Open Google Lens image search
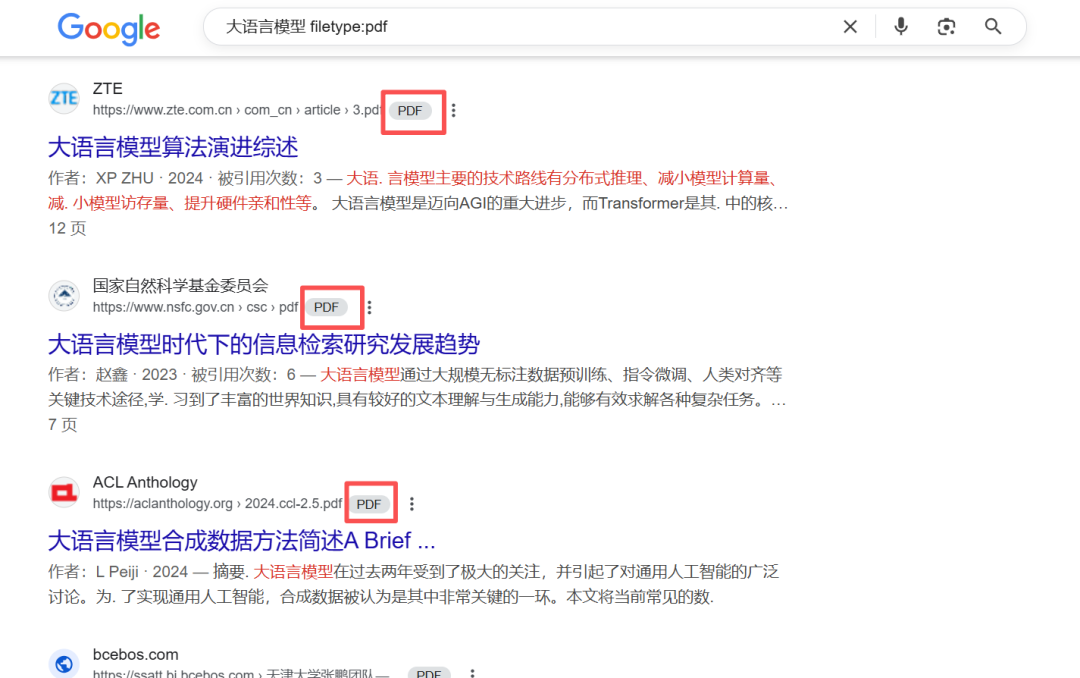This screenshot has width=1080, height=678. (x=946, y=26)
